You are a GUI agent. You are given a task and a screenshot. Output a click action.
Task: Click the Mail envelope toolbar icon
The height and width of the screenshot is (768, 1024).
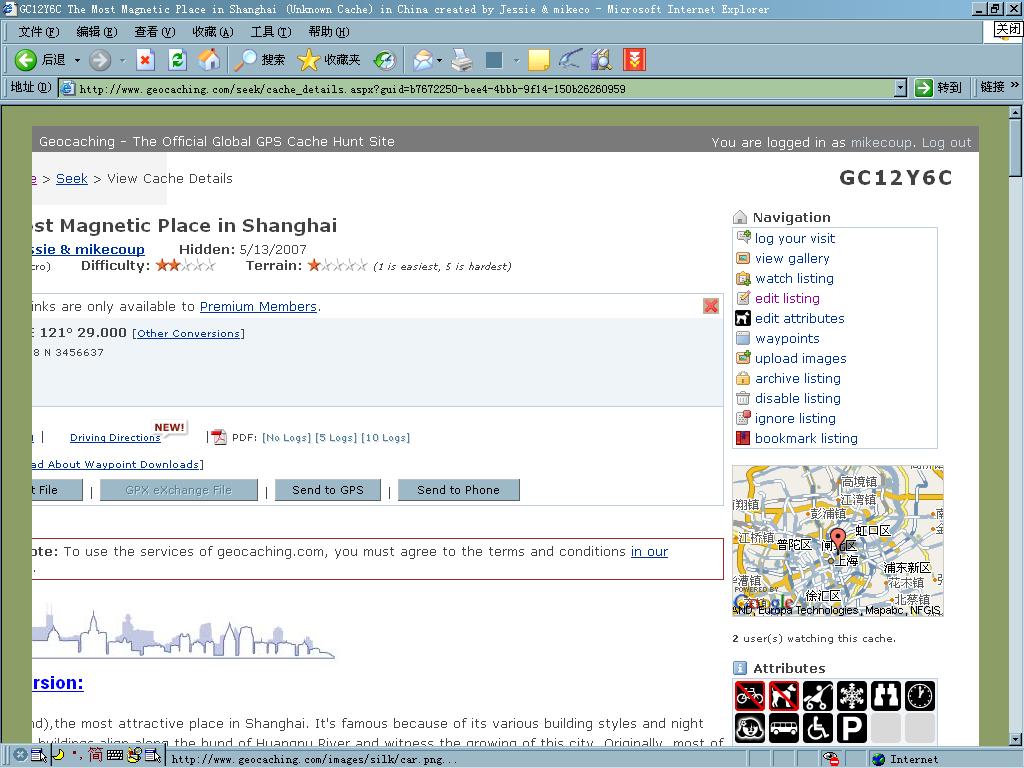(423, 60)
